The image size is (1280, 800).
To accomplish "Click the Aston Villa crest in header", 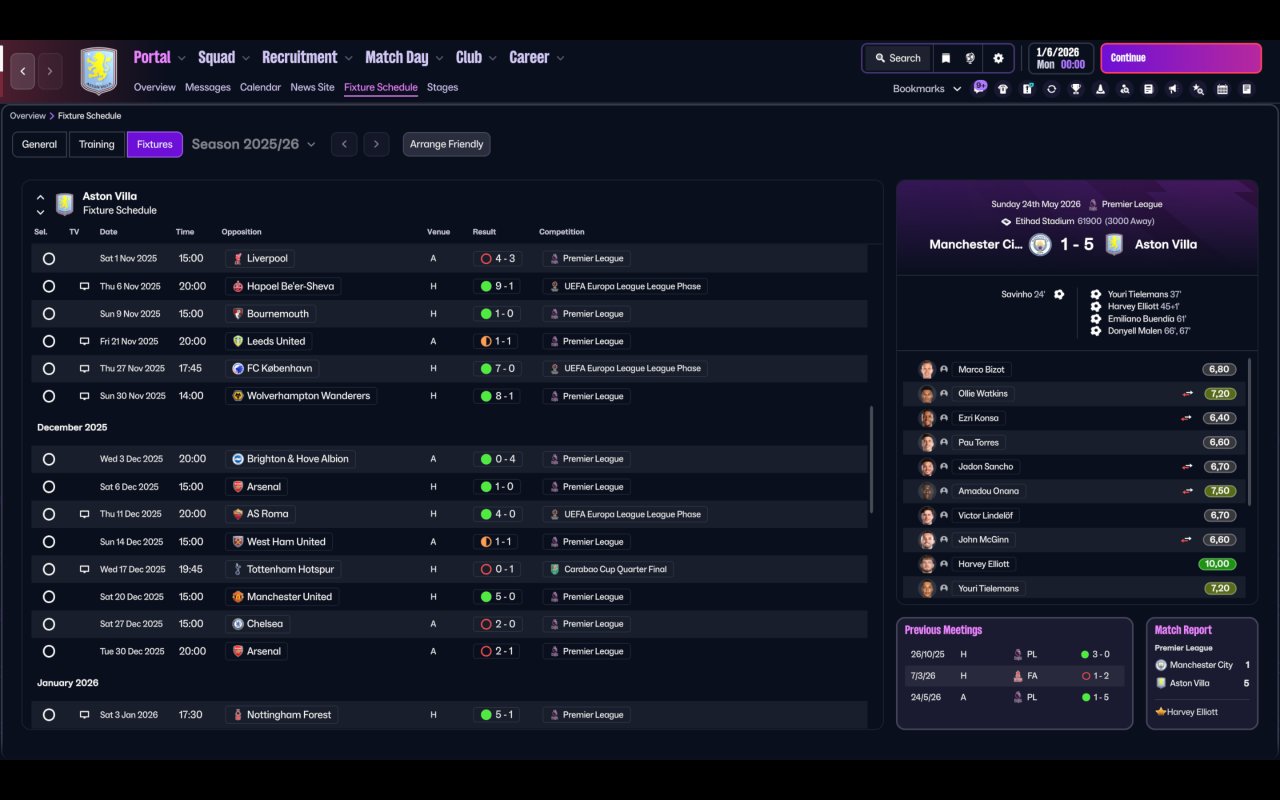I will click(x=98, y=71).
